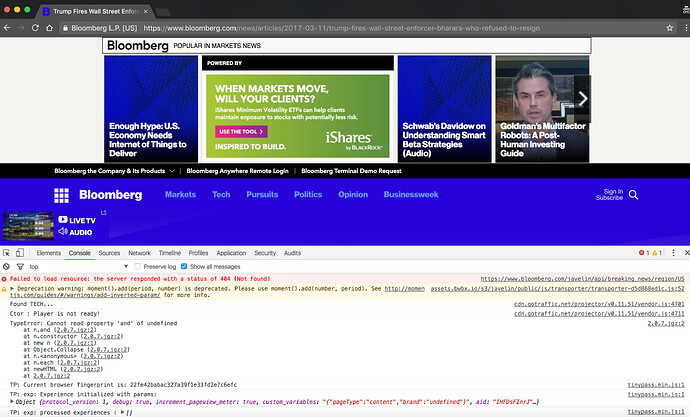Open the Enough Hype U.S. Economy article card

(151, 109)
